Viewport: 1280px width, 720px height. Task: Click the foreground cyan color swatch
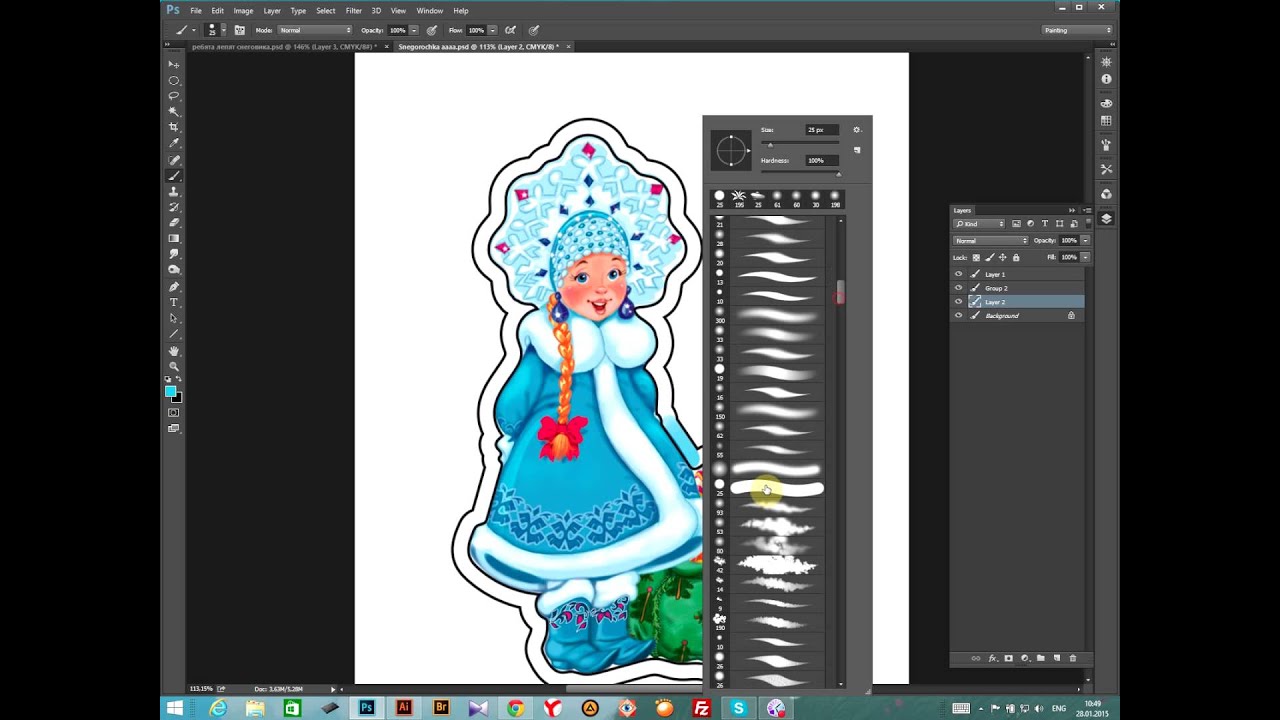pos(171,391)
